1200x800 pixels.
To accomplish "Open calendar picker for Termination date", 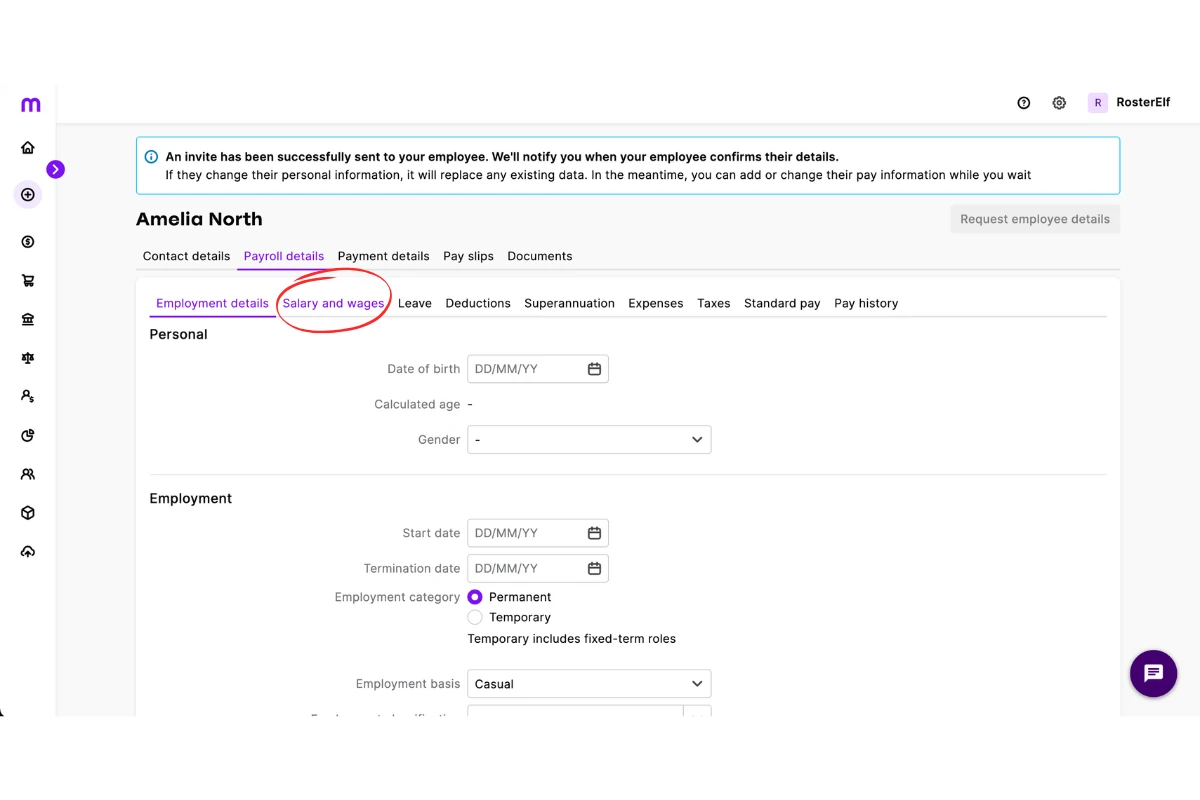I will click(x=594, y=568).
